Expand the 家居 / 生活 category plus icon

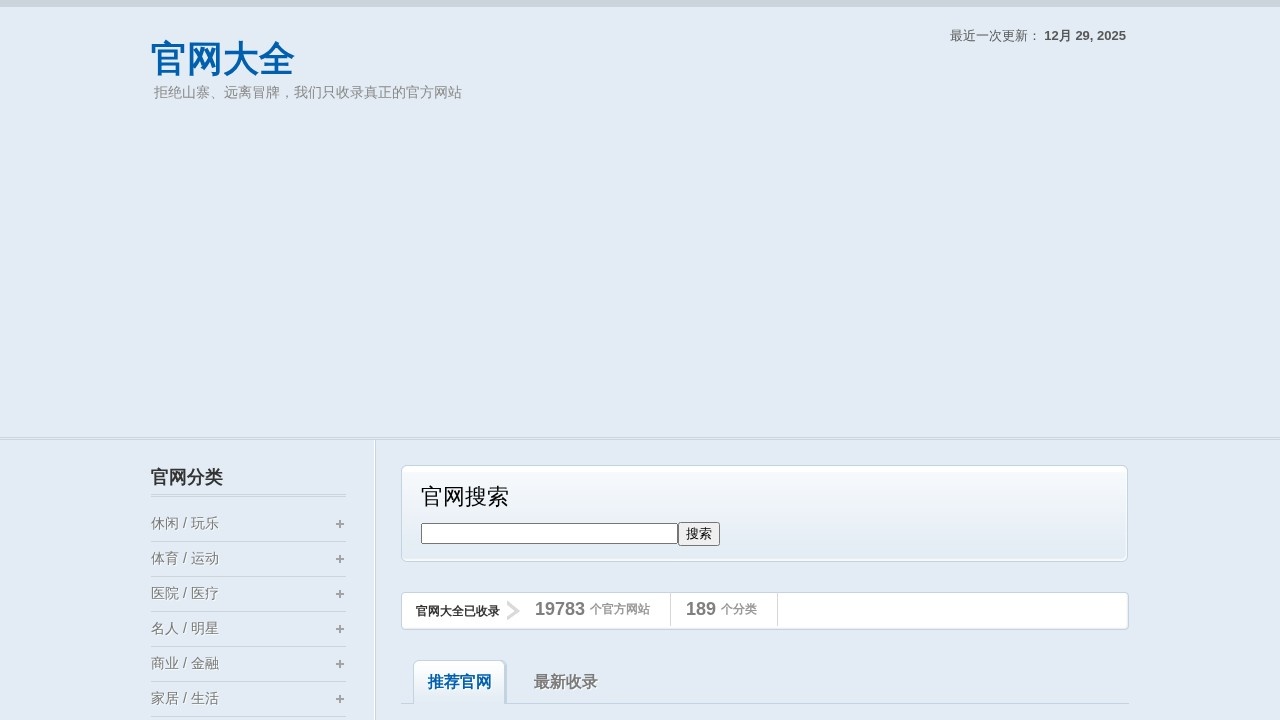[x=340, y=699]
